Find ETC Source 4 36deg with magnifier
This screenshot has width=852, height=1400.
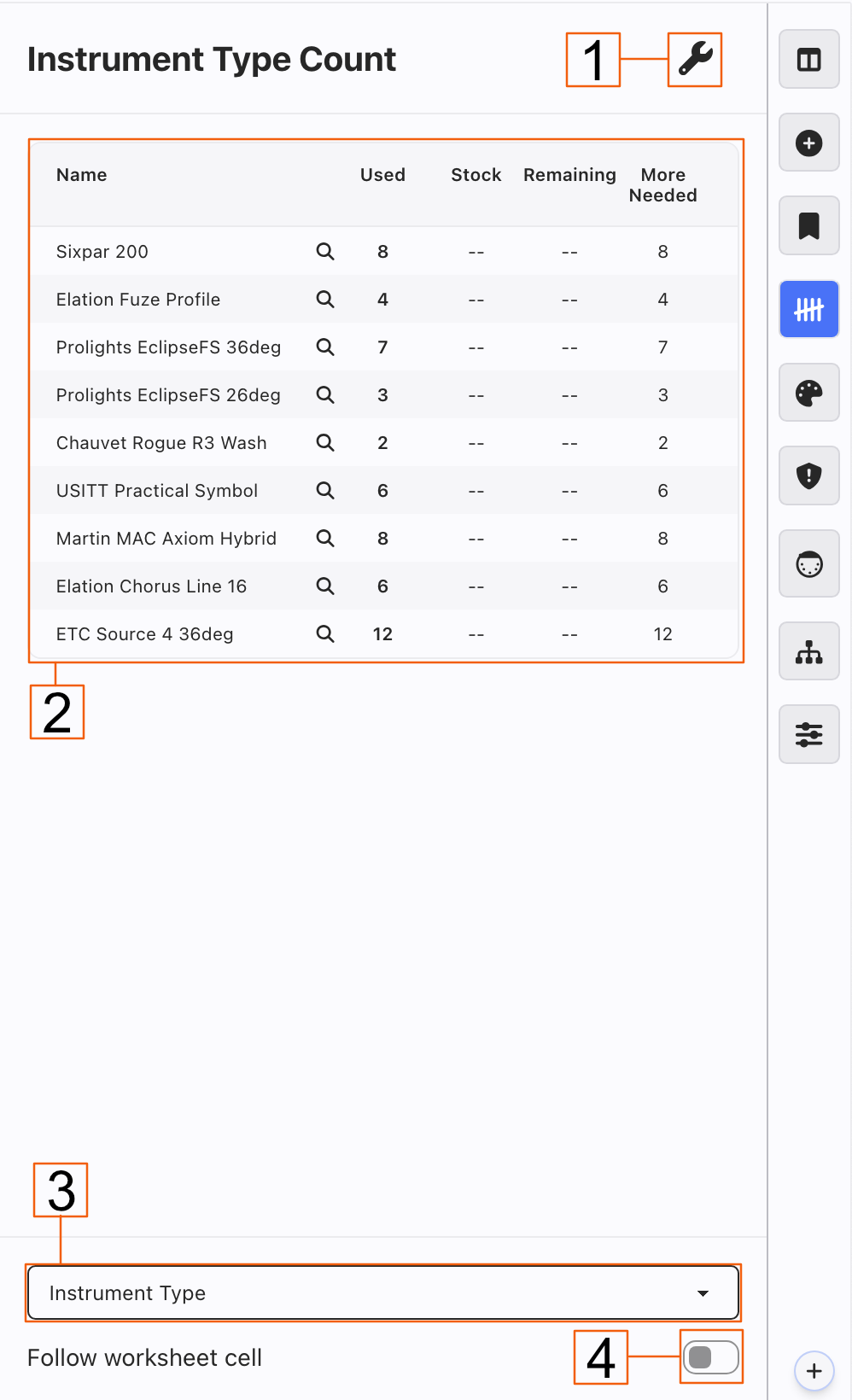[325, 634]
